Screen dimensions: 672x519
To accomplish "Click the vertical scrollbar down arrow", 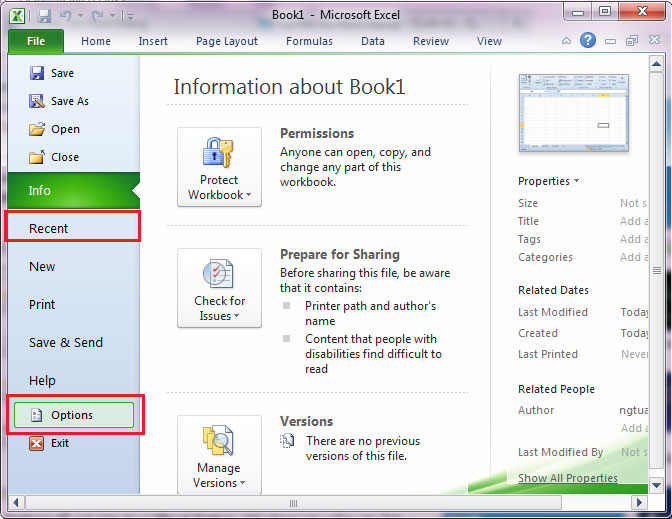I will coord(656,485).
